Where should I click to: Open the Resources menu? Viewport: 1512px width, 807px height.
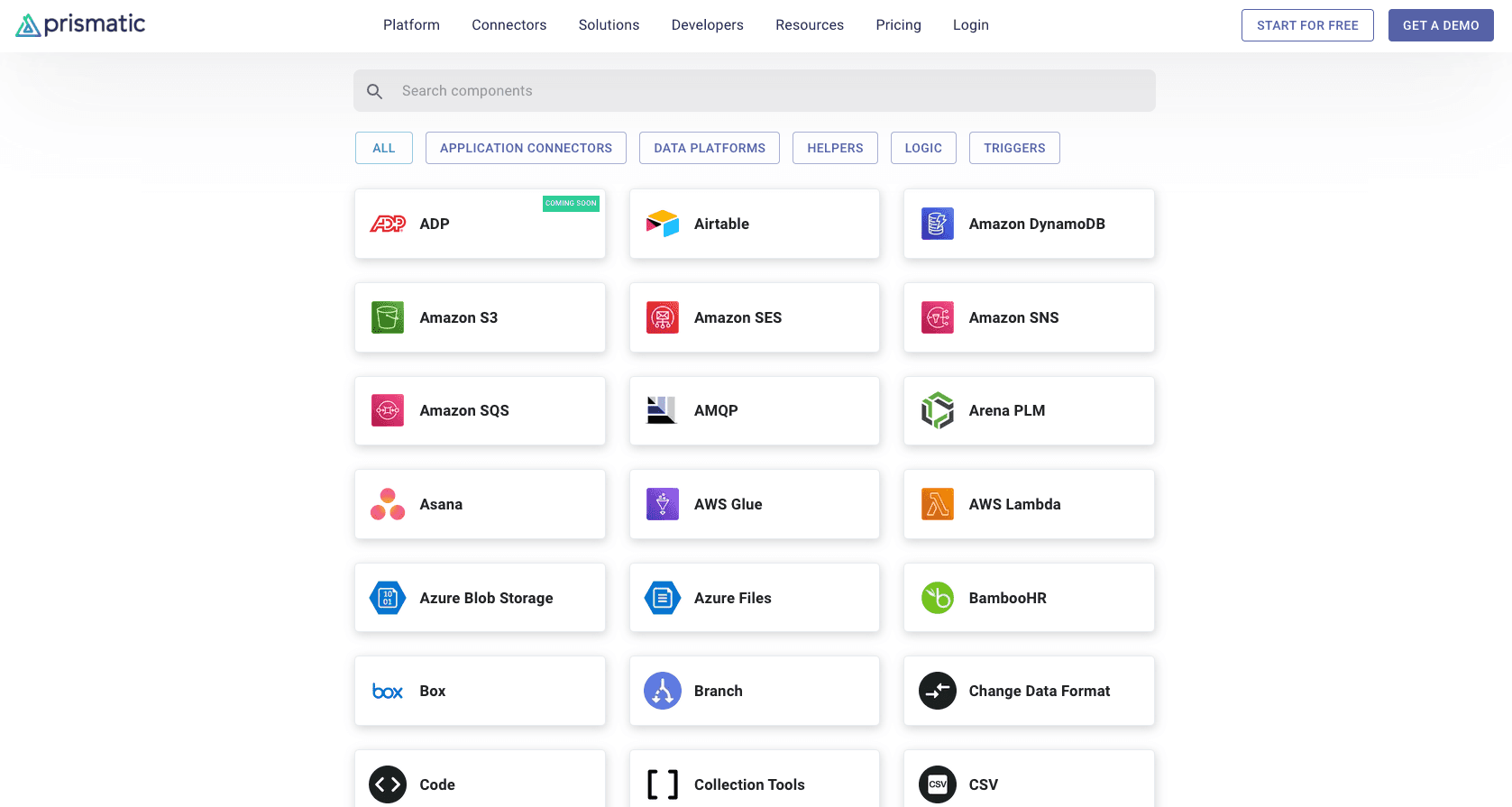(810, 25)
